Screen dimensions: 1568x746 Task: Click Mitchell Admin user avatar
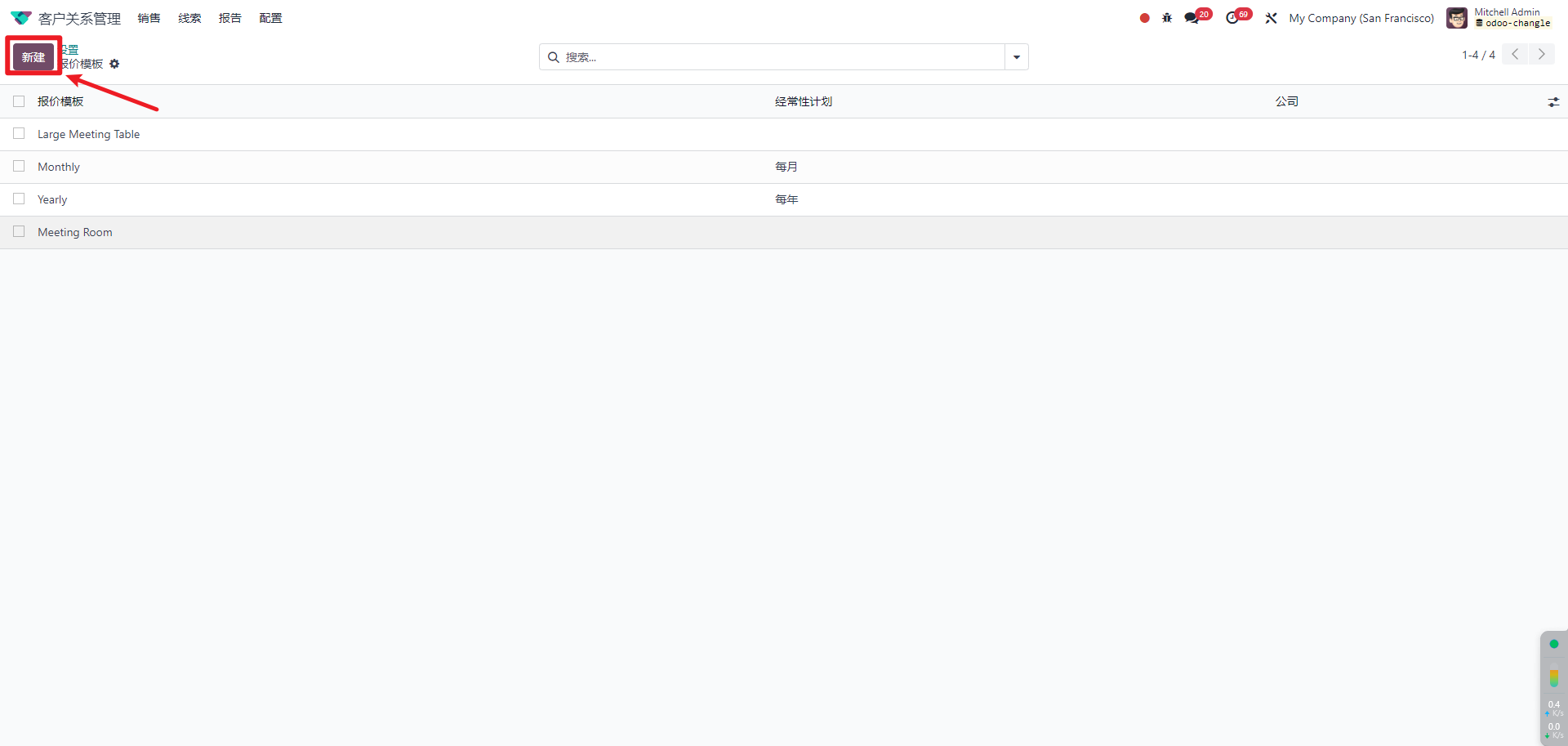[1456, 18]
